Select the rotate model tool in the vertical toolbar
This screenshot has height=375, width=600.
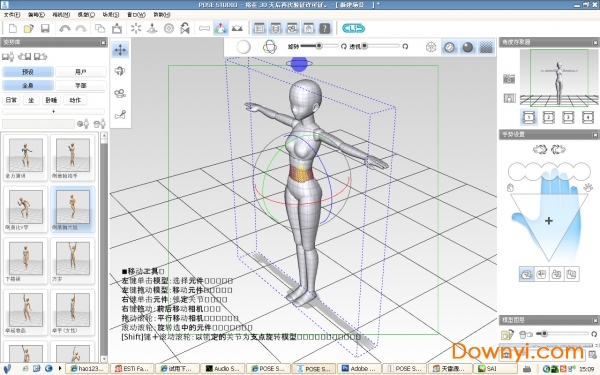[x=120, y=71]
